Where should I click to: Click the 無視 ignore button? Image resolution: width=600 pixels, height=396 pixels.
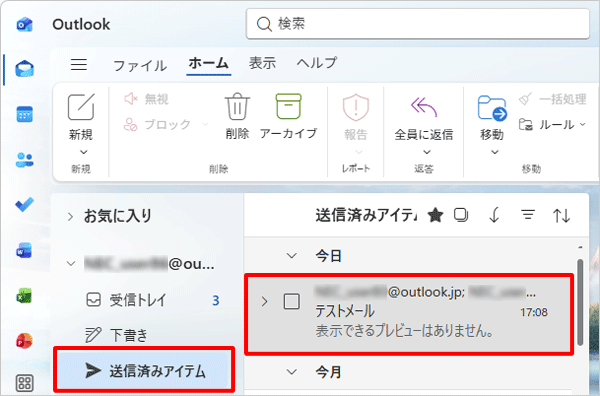(147, 99)
